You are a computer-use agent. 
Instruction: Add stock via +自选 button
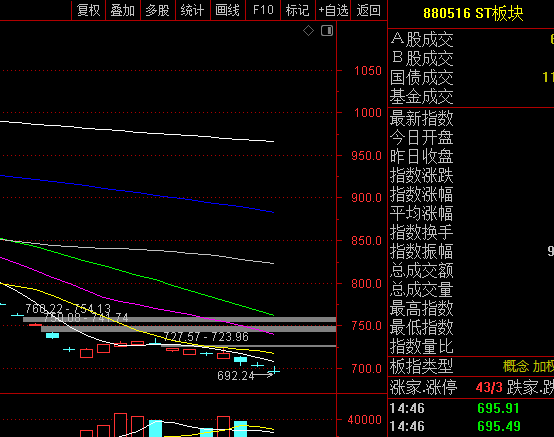pos(333,10)
